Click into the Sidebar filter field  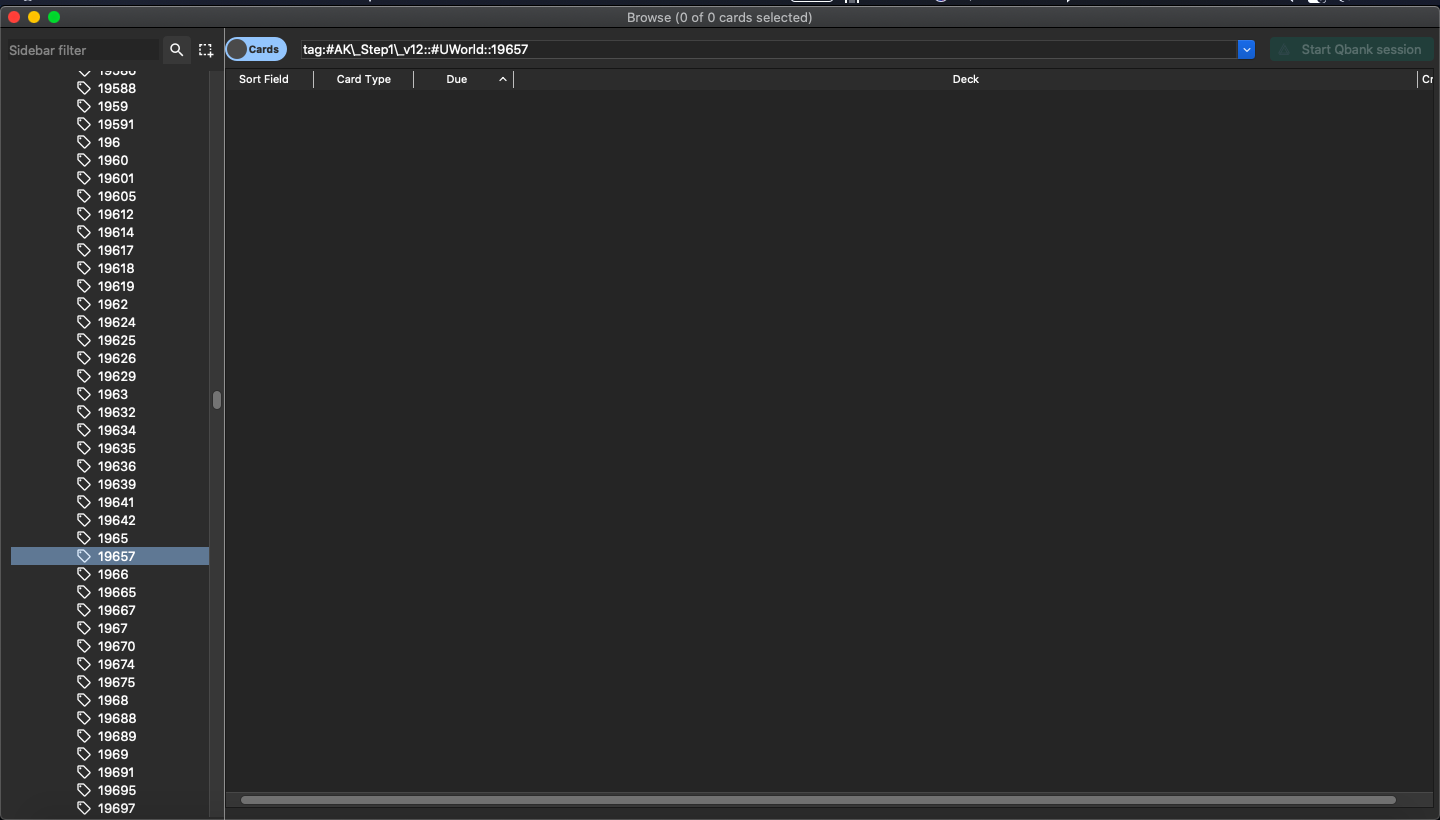pos(82,50)
